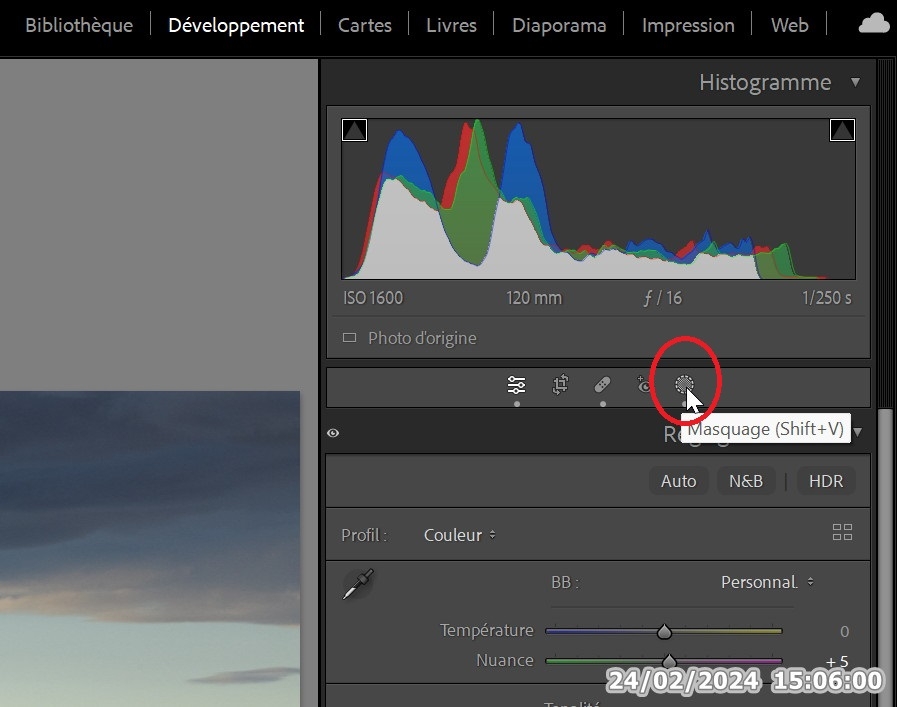Open the Profil Couleur dropdown
897x707 pixels.
coord(459,535)
